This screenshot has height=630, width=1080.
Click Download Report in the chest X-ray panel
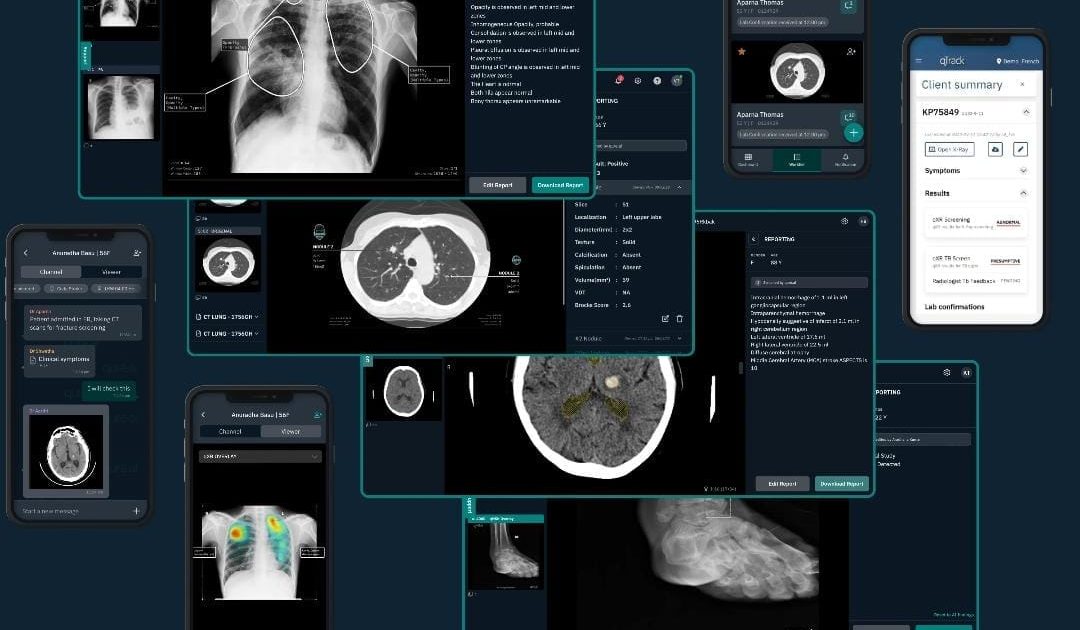(x=560, y=185)
